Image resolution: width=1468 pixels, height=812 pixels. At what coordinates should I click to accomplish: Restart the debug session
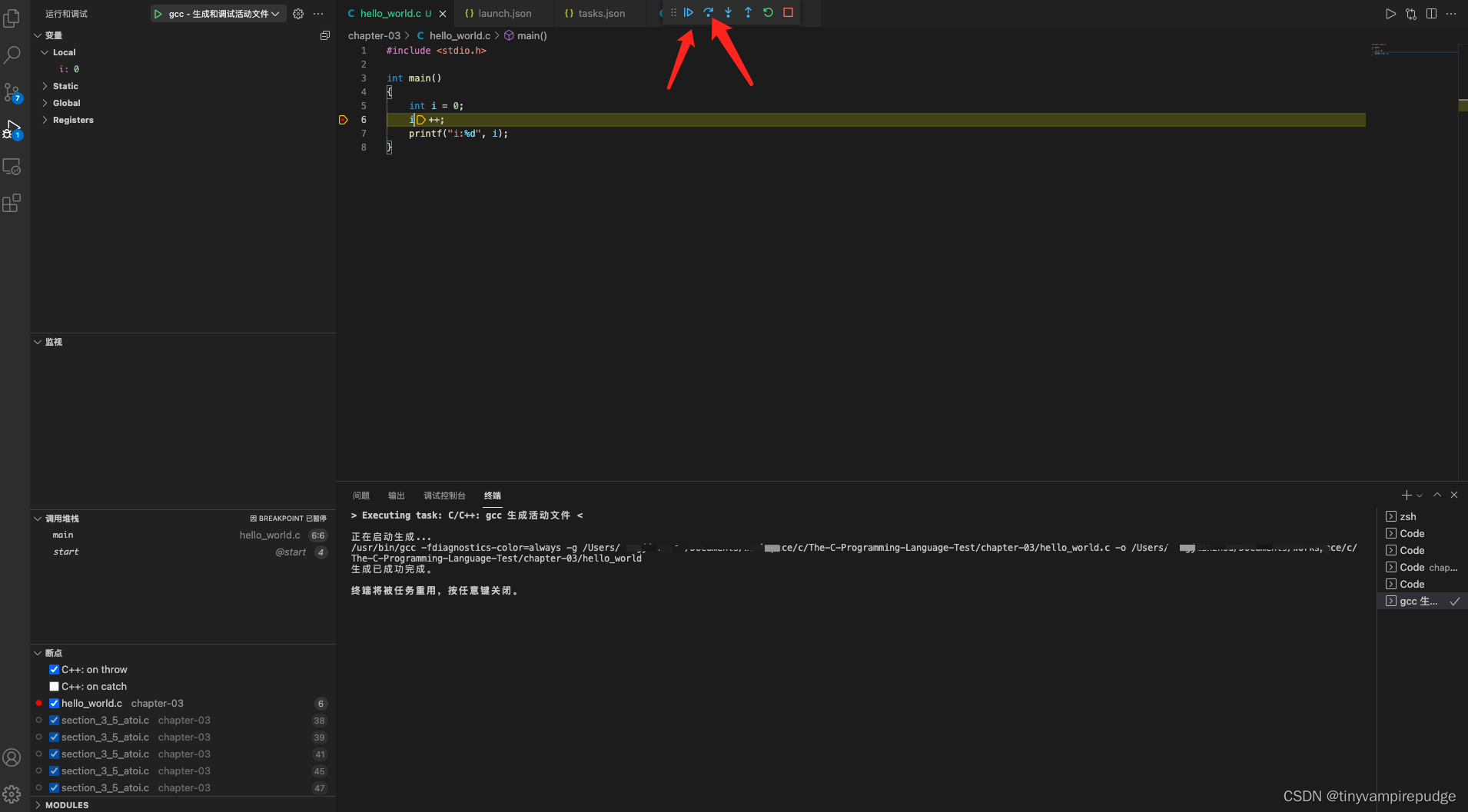coord(769,12)
